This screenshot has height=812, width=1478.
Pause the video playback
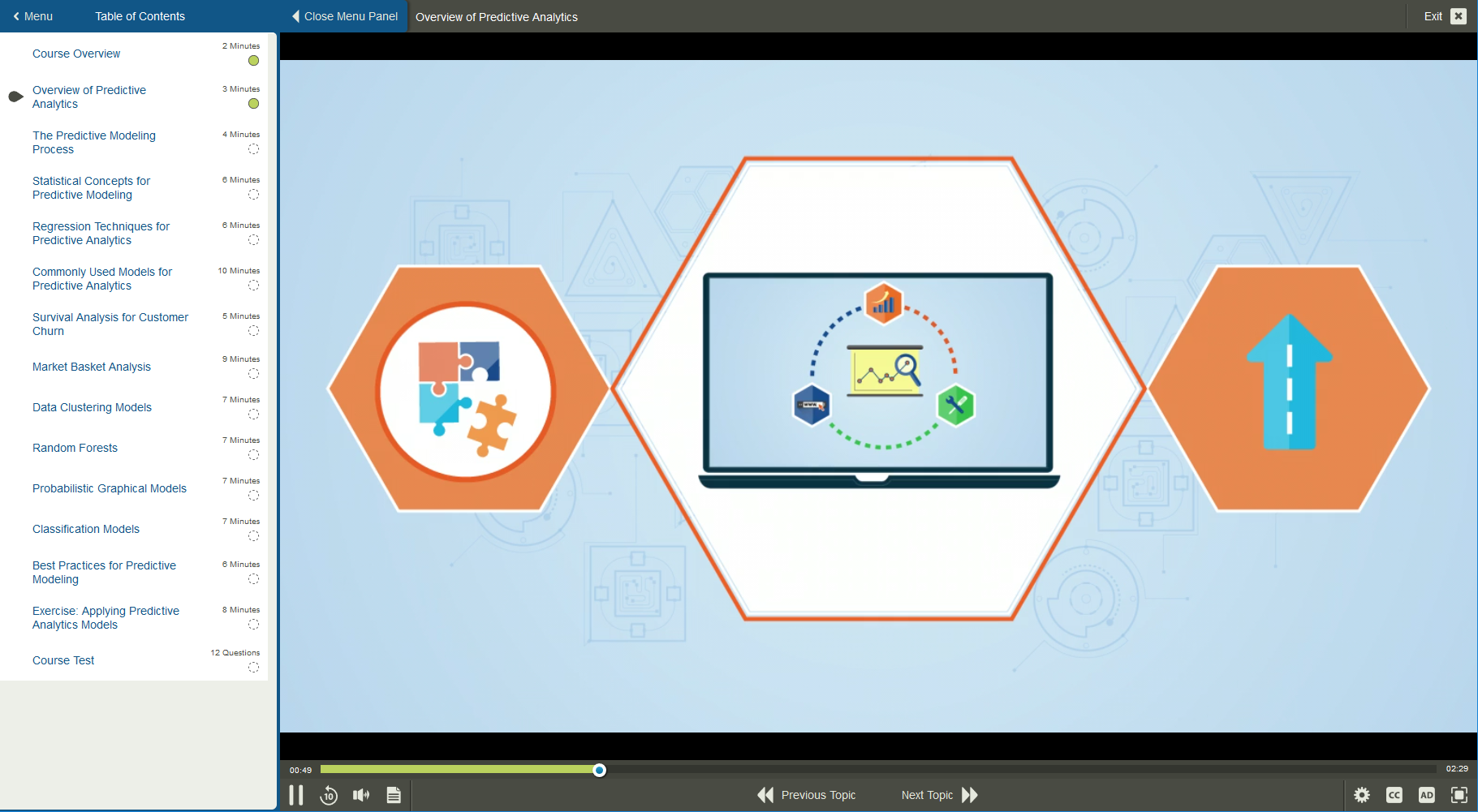tap(295, 795)
